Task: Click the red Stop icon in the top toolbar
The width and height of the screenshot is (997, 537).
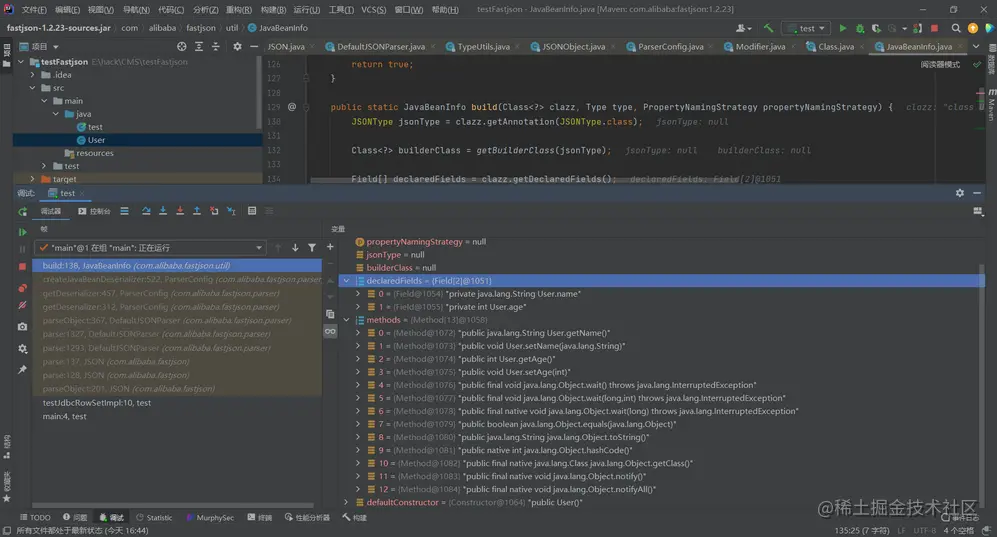Action: click(x=934, y=28)
